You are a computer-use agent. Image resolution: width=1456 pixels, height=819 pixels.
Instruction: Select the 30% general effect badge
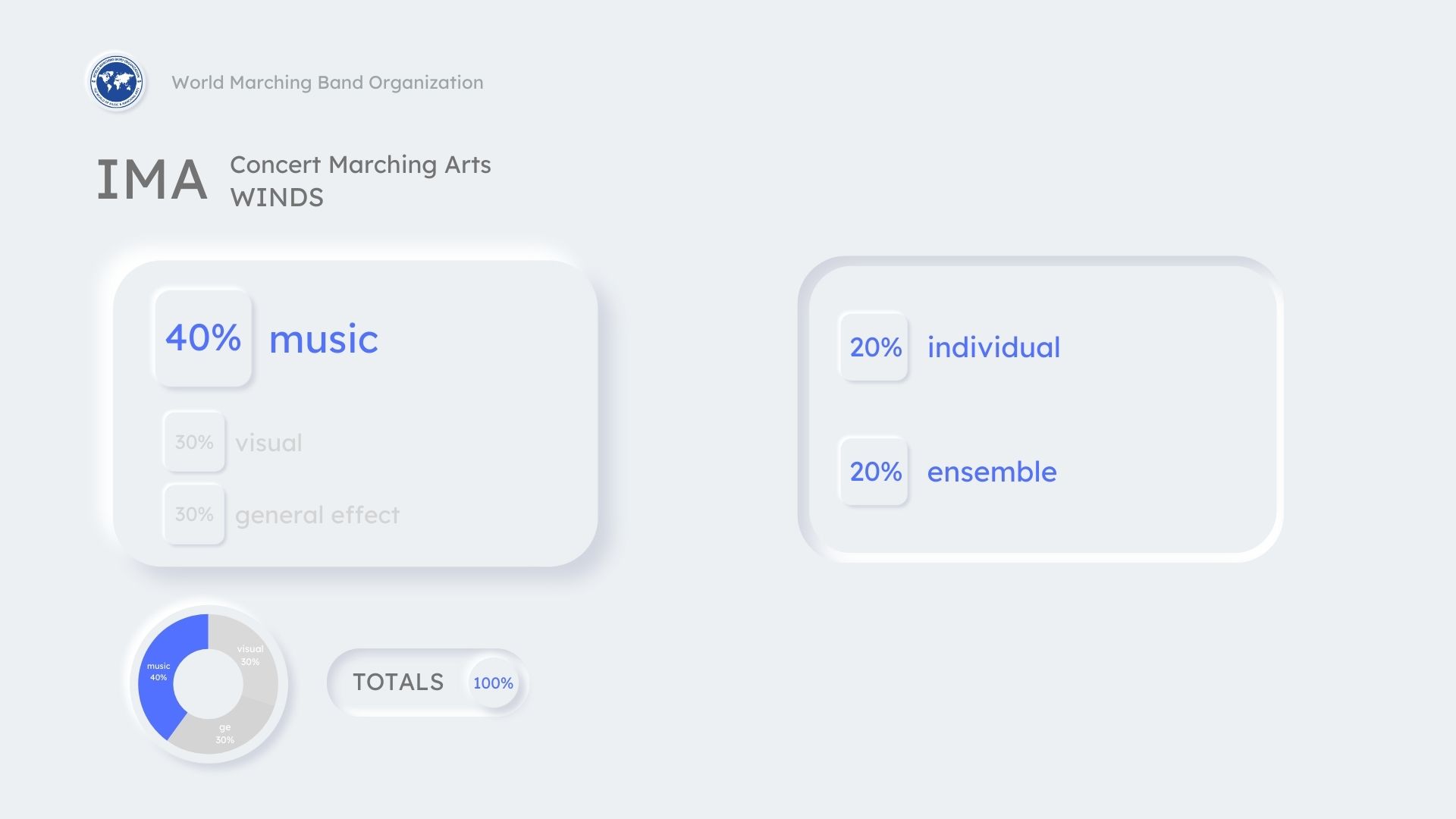tap(194, 514)
